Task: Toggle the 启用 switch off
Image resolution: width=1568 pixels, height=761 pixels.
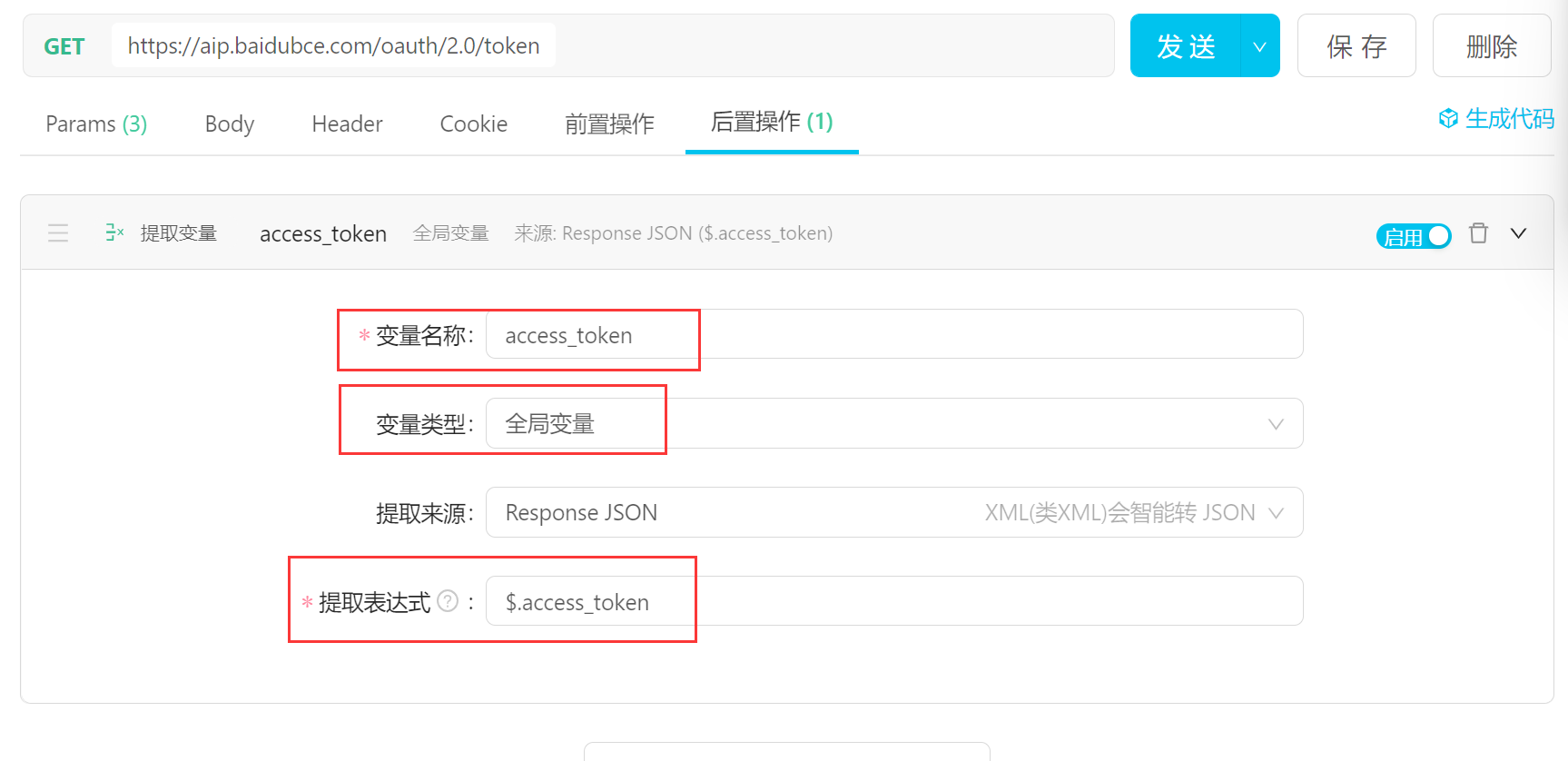Action: tap(1414, 236)
